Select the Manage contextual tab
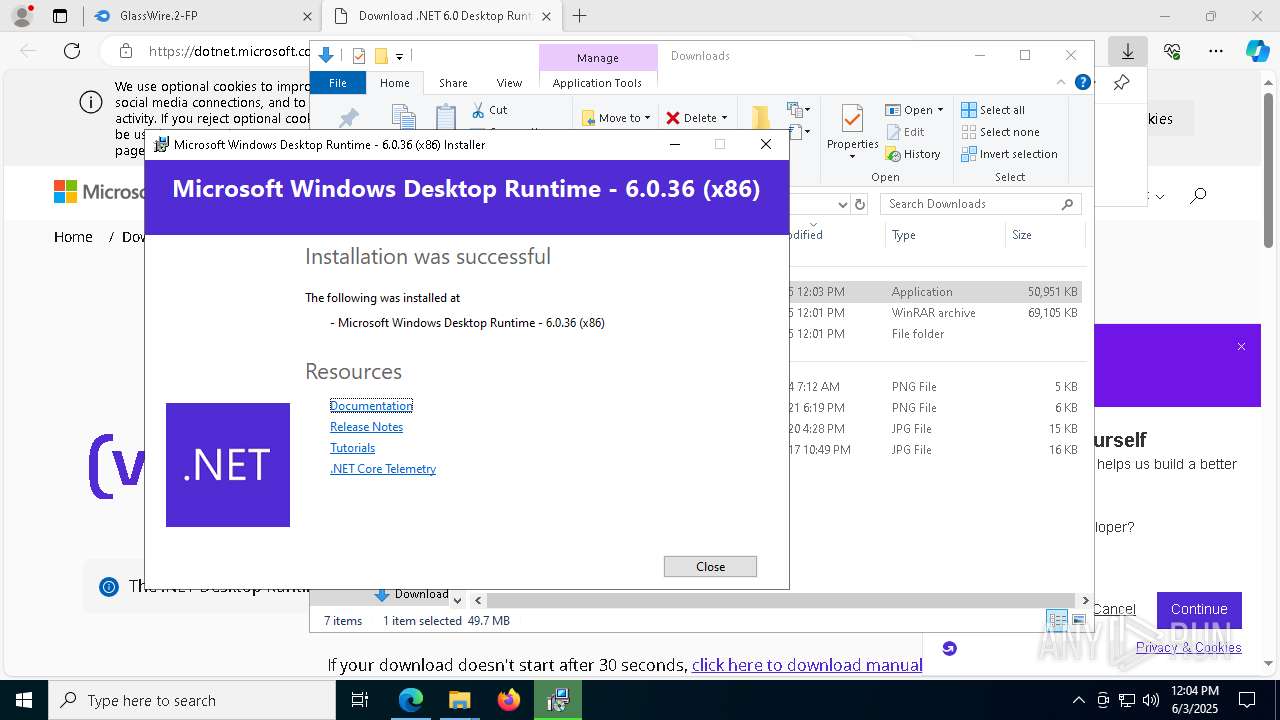 (x=598, y=57)
